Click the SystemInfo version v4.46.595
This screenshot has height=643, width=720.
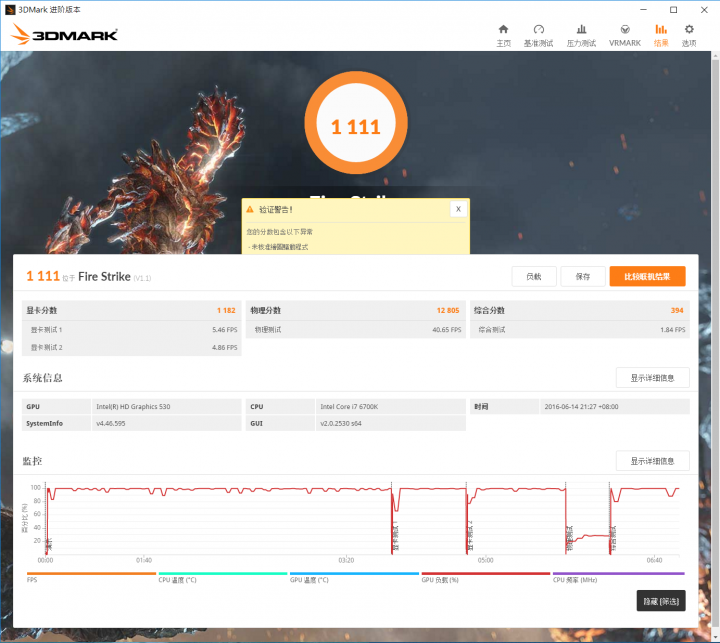111,423
